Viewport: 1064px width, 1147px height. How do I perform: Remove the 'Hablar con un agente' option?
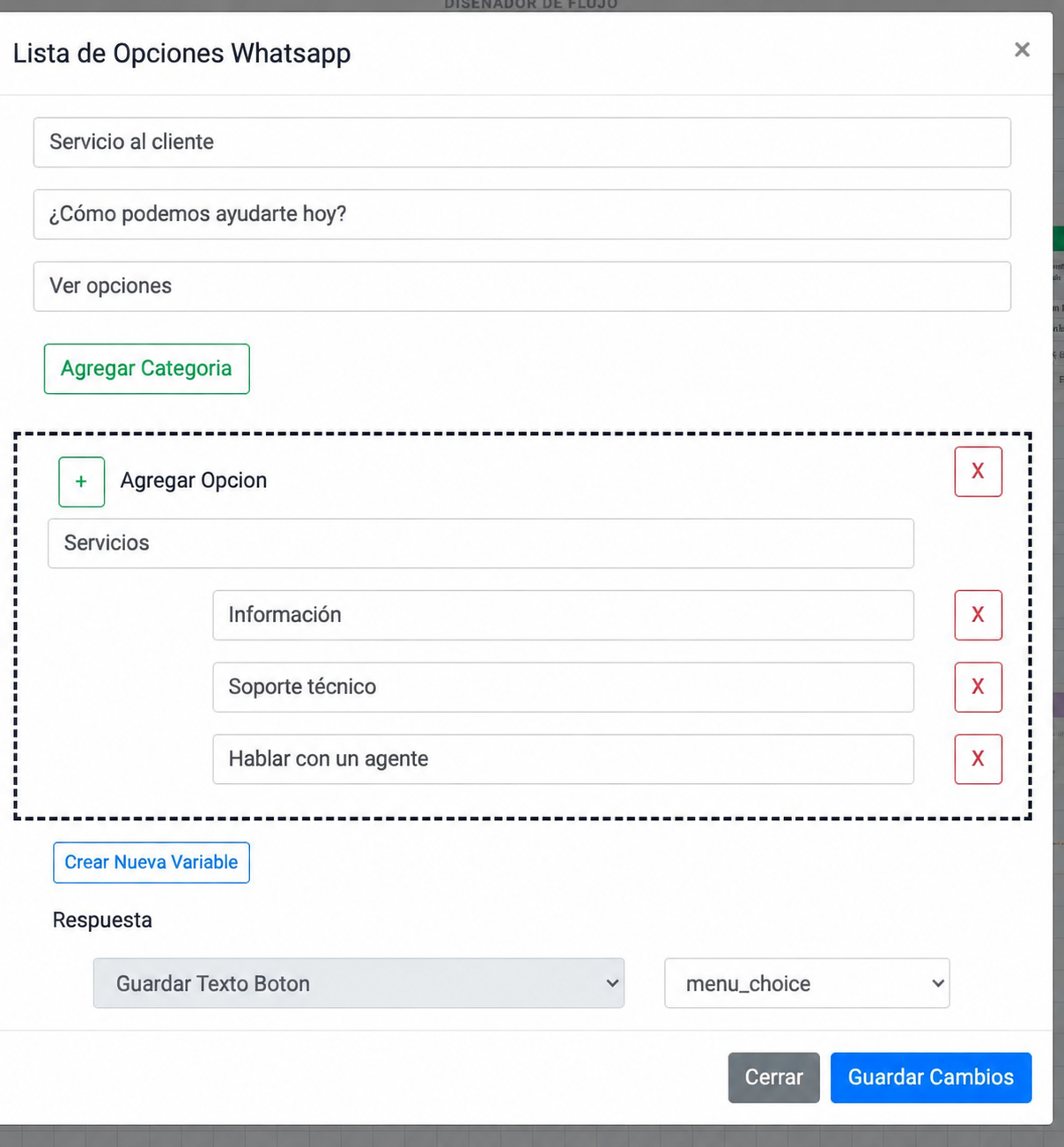979,759
